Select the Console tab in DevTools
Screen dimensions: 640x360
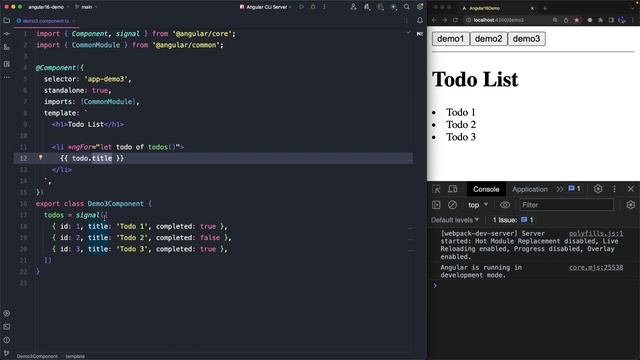pyautogui.click(x=486, y=189)
